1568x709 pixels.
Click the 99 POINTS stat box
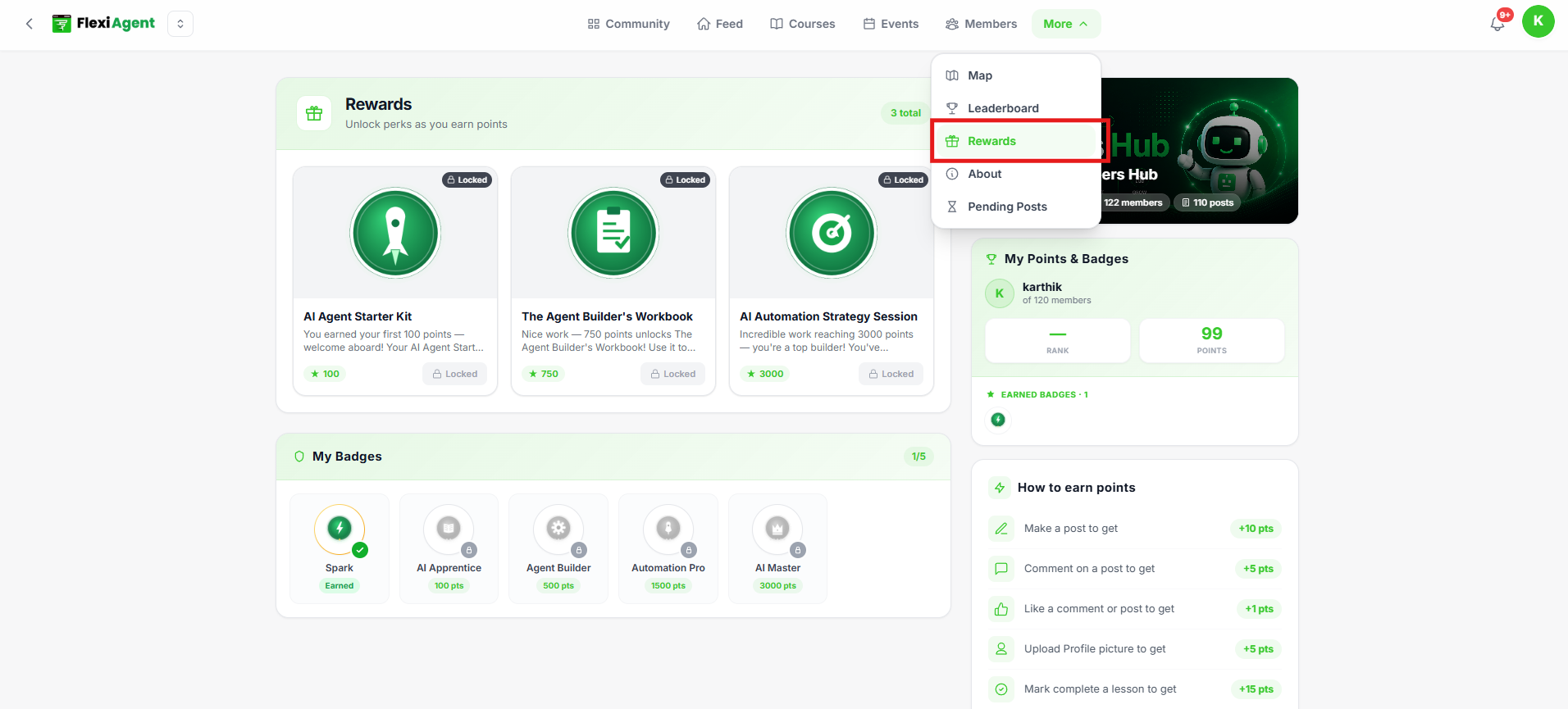pos(1212,340)
